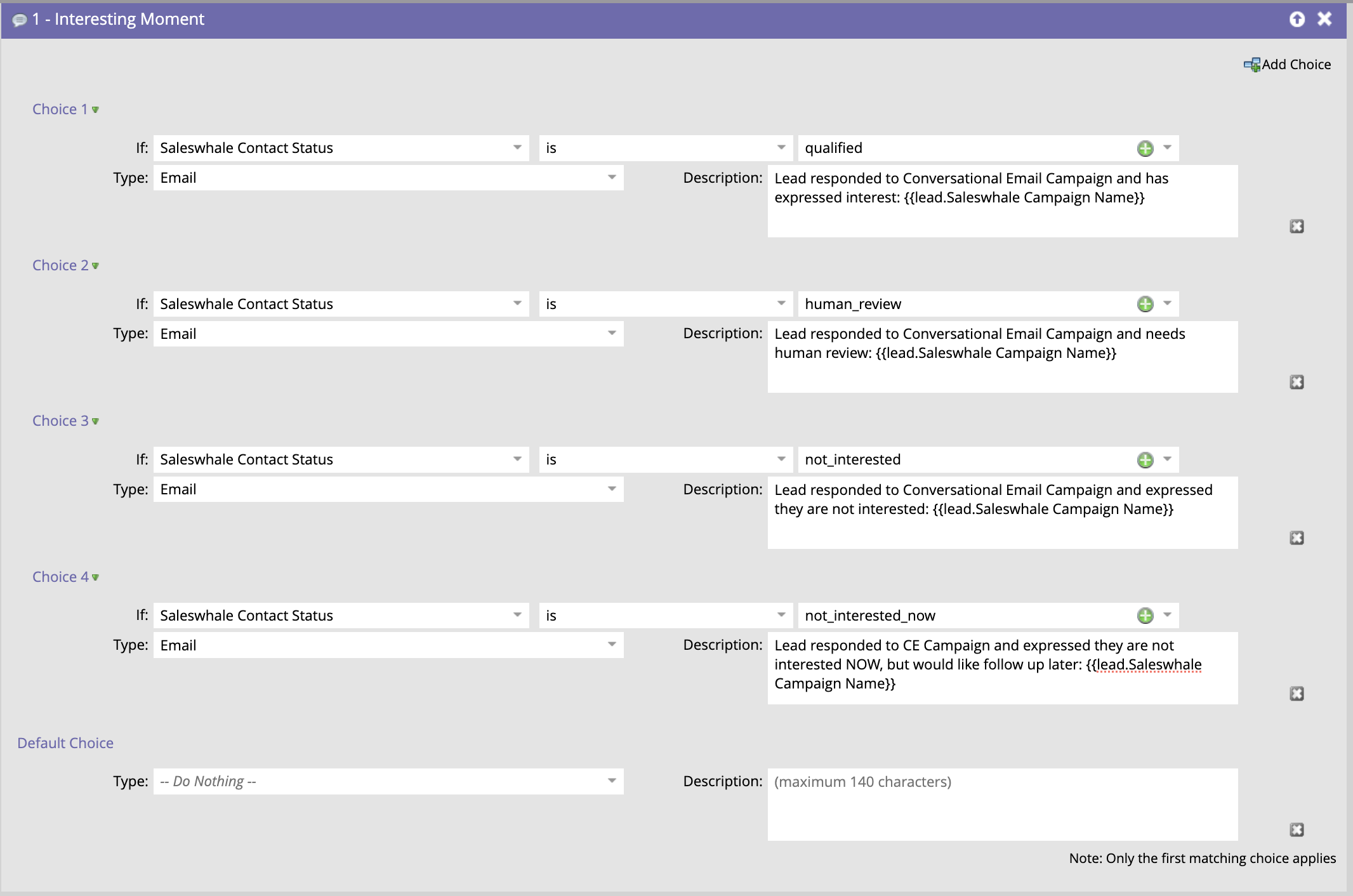1353x896 pixels.
Task: Close the Interesting Moment flow step
Action: pyautogui.click(x=1324, y=19)
